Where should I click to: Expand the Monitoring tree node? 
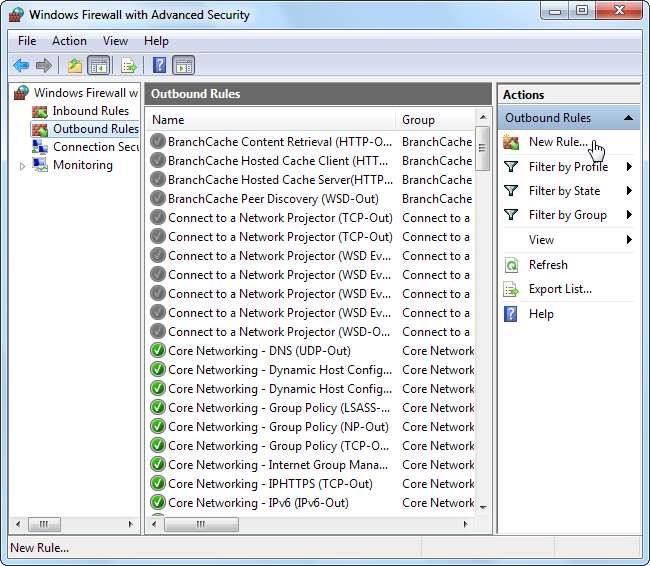[x=23, y=166]
